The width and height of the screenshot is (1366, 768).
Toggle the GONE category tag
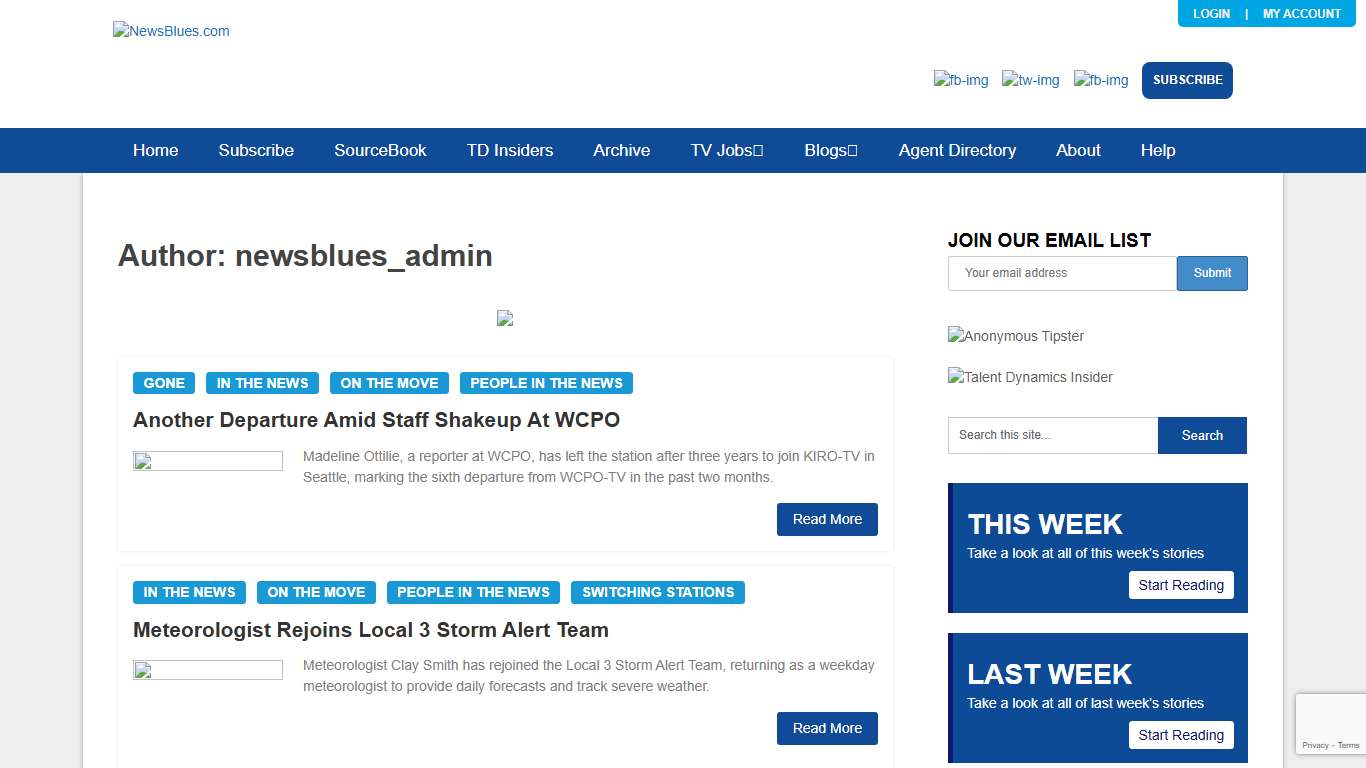pyautogui.click(x=163, y=383)
